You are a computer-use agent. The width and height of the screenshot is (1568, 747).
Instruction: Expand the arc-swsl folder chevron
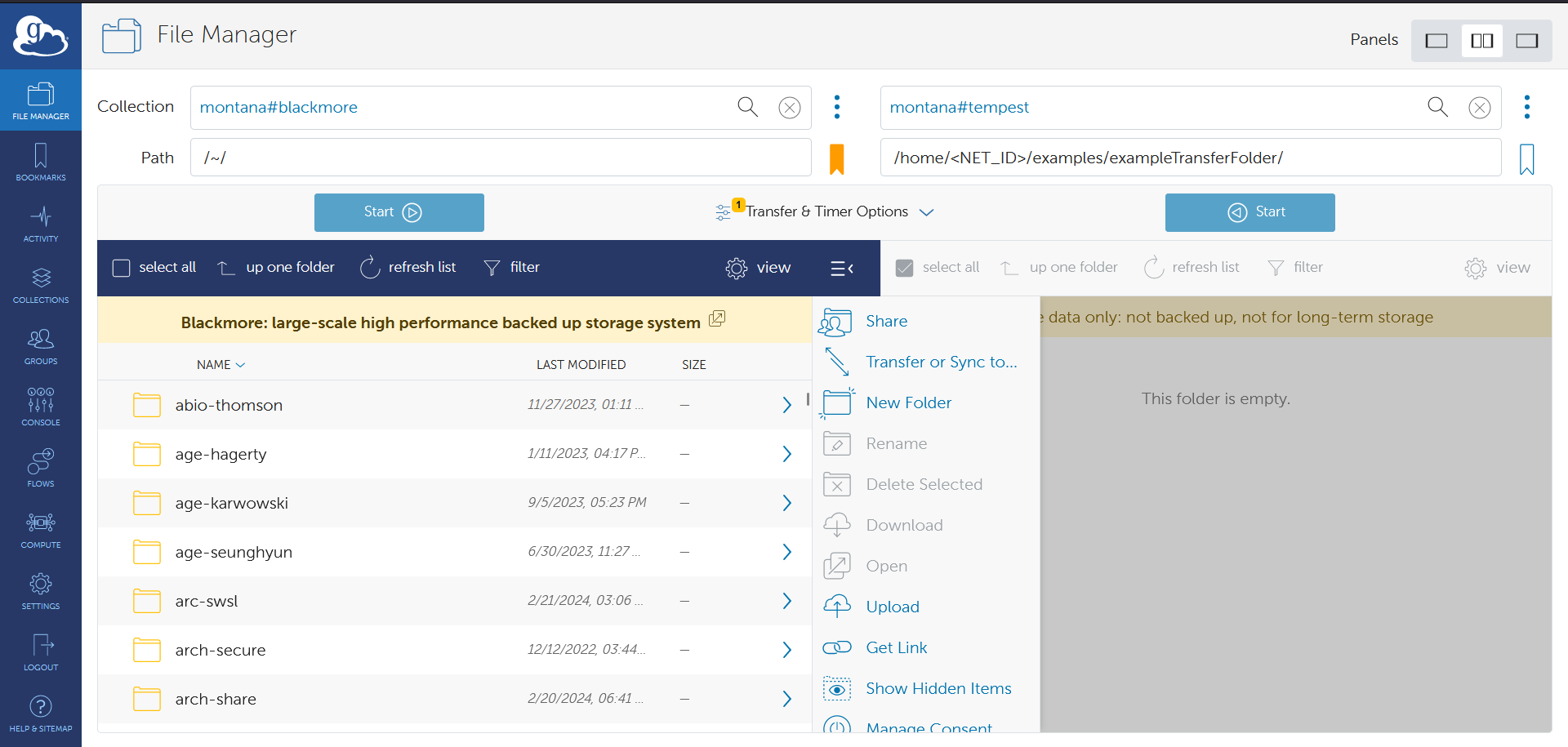[786, 601]
